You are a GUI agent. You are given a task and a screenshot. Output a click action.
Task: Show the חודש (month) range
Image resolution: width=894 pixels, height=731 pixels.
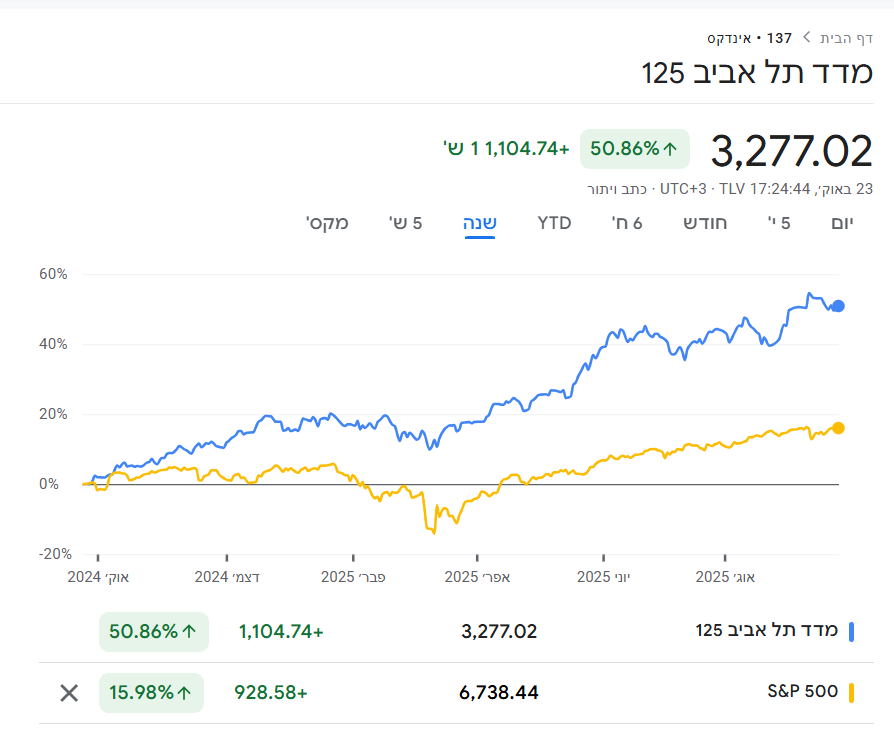tap(705, 222)
